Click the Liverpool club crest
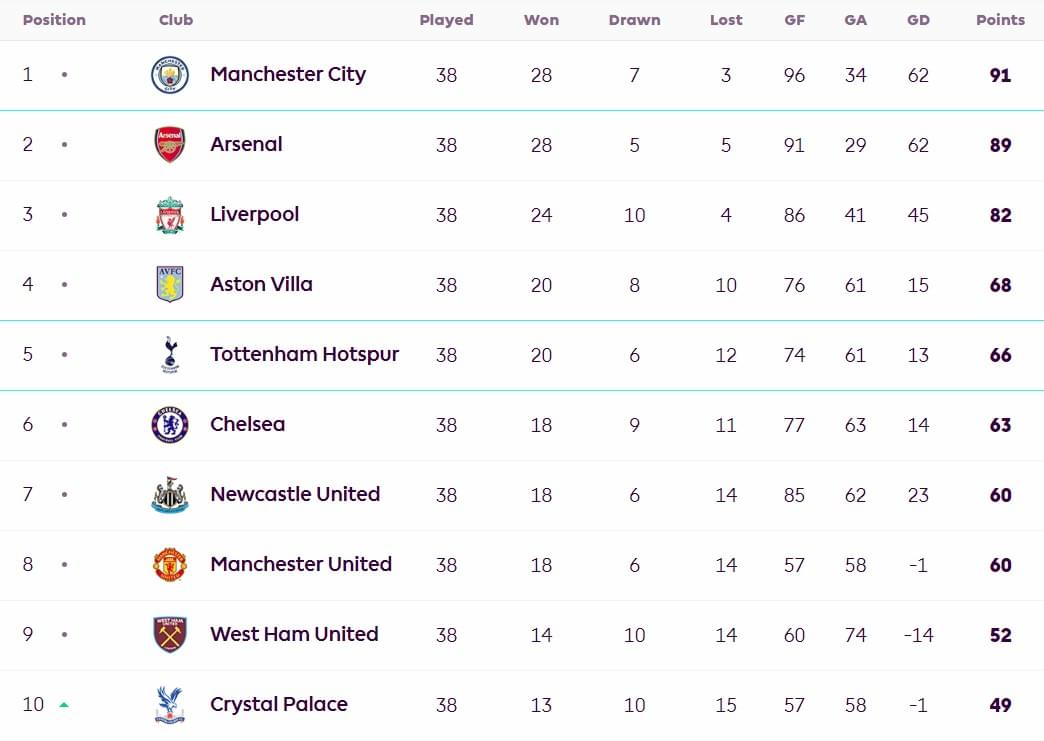This screenshot has height=741, width=1044. point(170,215)
